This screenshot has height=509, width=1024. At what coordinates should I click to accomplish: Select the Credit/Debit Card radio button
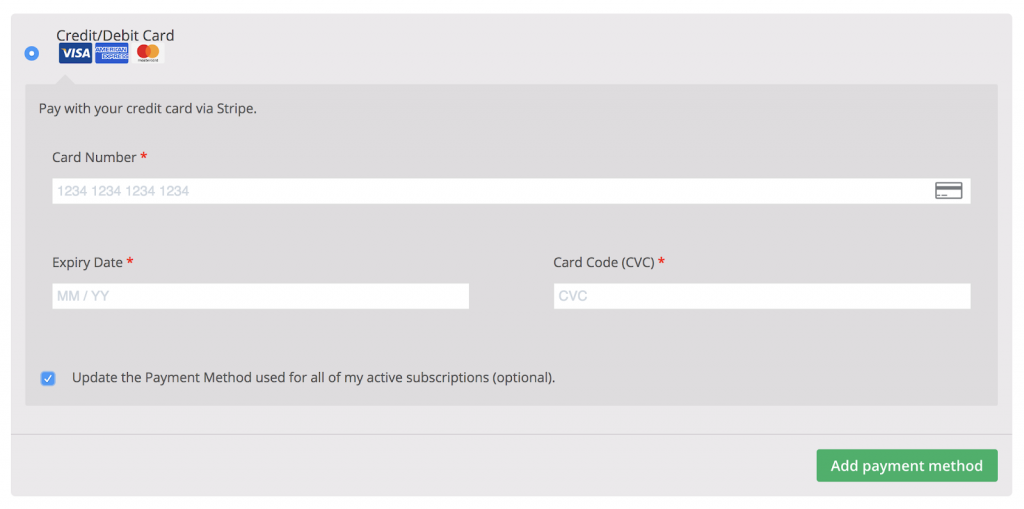(31, 52)
